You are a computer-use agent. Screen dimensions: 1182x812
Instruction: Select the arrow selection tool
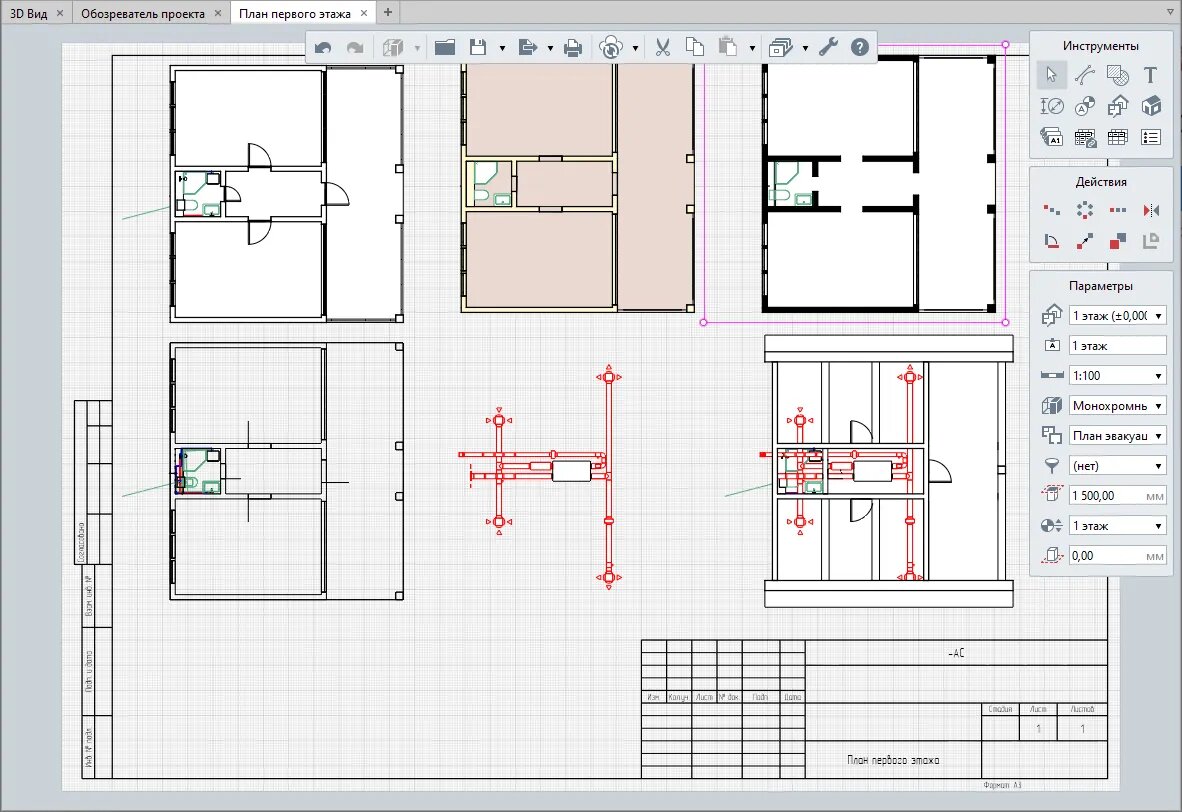[1052, 75]
